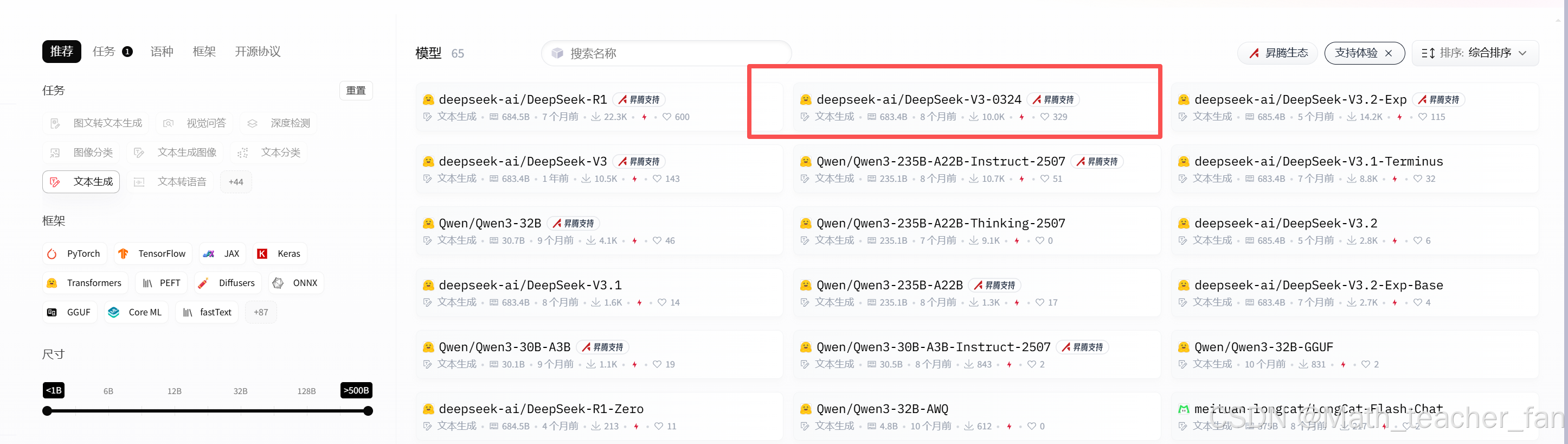Focus the 搜索名称 search field
Viewport: 1568px width, 444px height.
click(x=666, y=53)
